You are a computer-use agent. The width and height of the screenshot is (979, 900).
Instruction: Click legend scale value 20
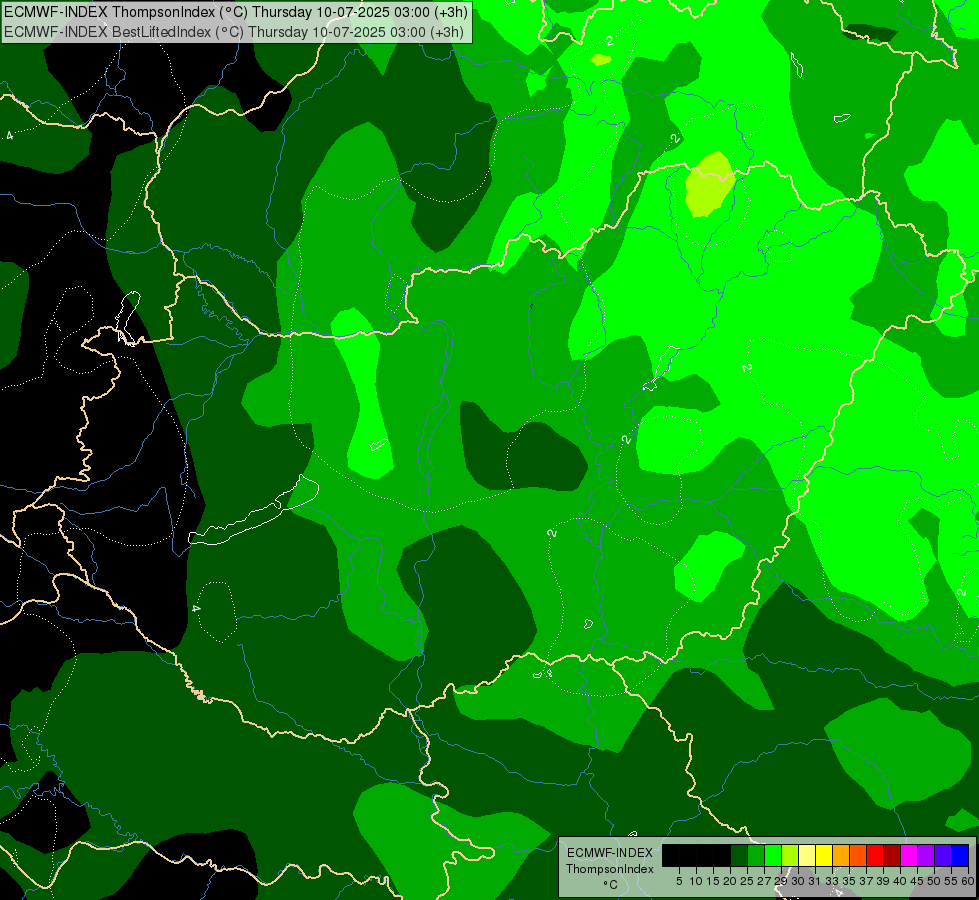coord(731,881)
